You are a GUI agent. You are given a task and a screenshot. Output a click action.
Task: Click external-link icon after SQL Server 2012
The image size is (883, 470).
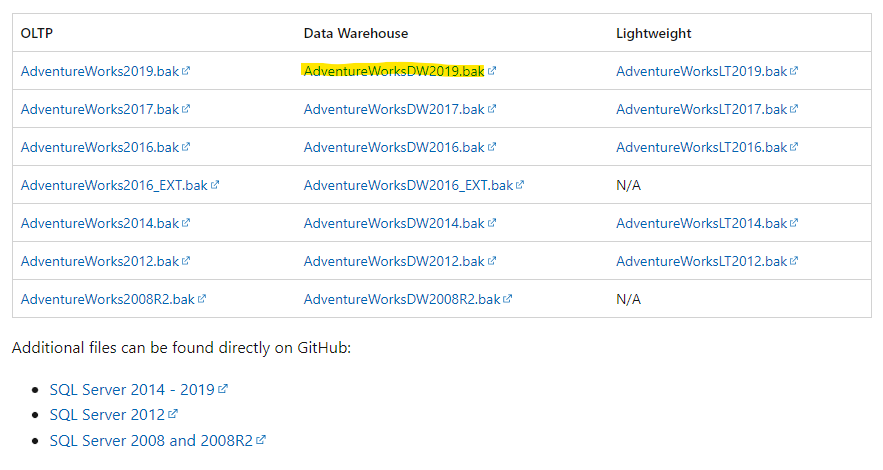click(173, 414)
